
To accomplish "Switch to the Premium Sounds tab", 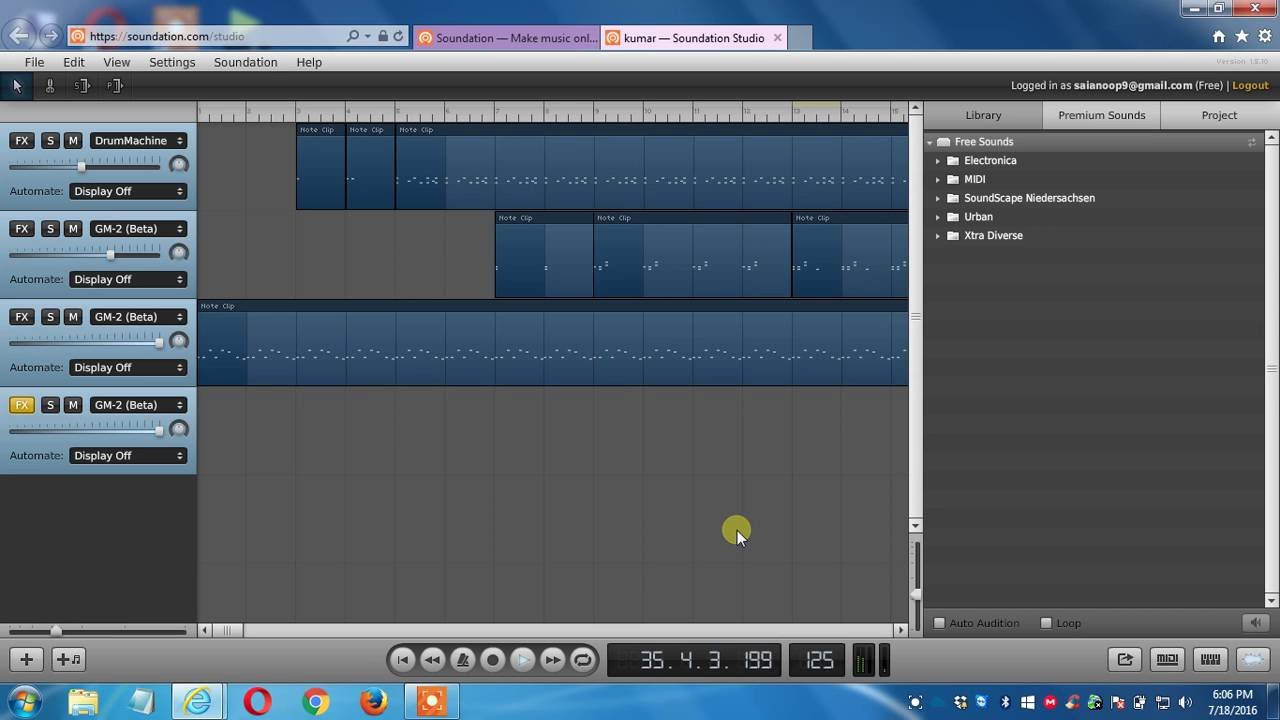I will pos(1101,115).
